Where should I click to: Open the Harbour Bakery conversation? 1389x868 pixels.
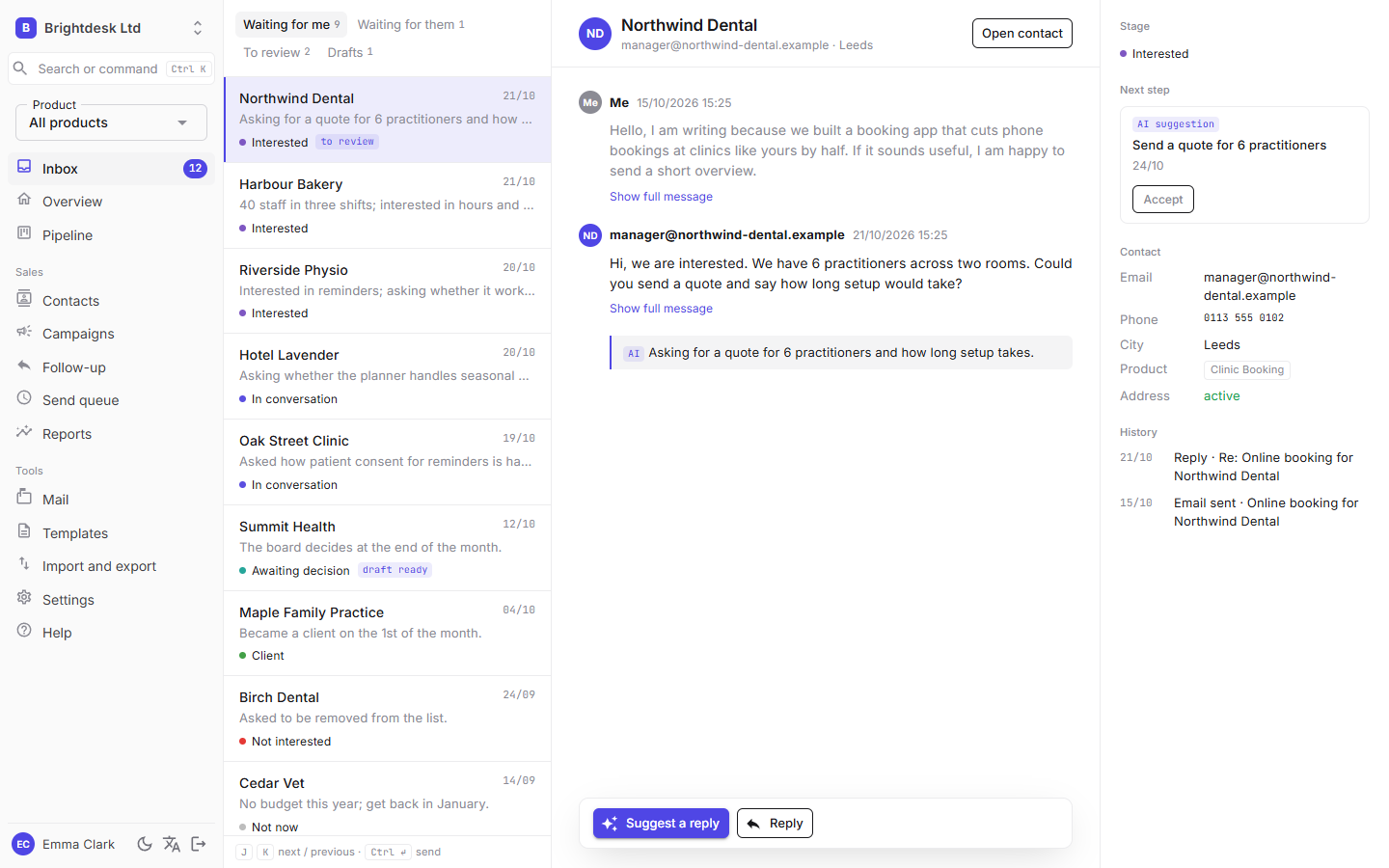pyautogui.click(x=387, y=205)
